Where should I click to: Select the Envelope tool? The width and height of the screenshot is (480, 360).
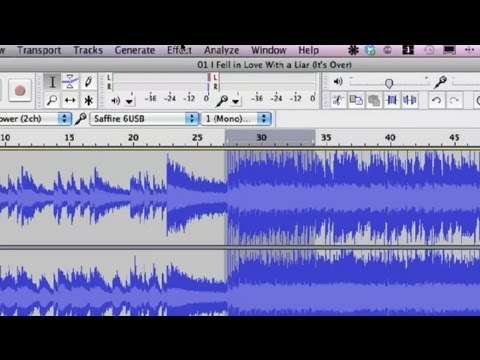(70, 82)
